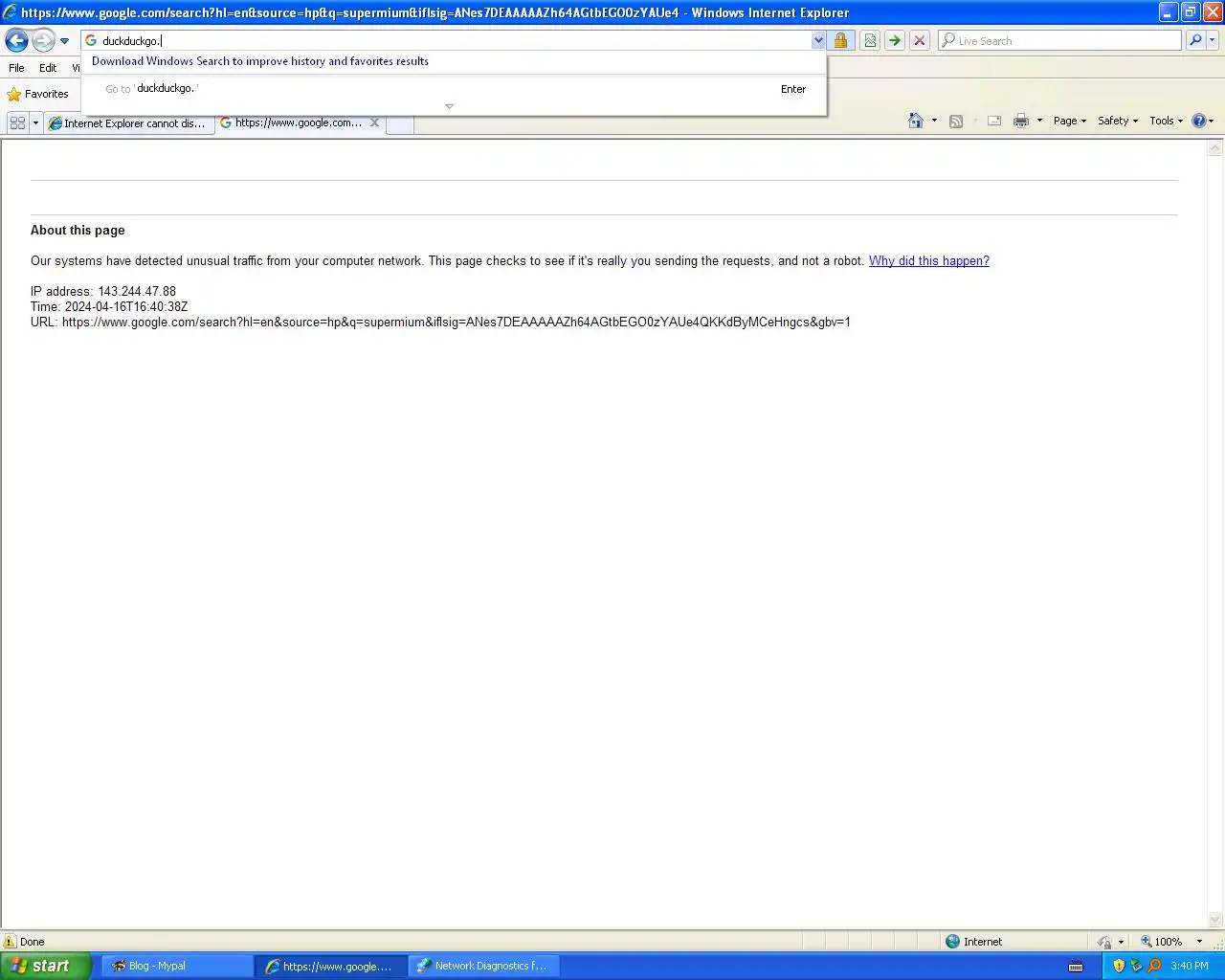The image size is (1225, 980).
Task: Click the Forward navigation arrow button
Action: pos(43,40)
